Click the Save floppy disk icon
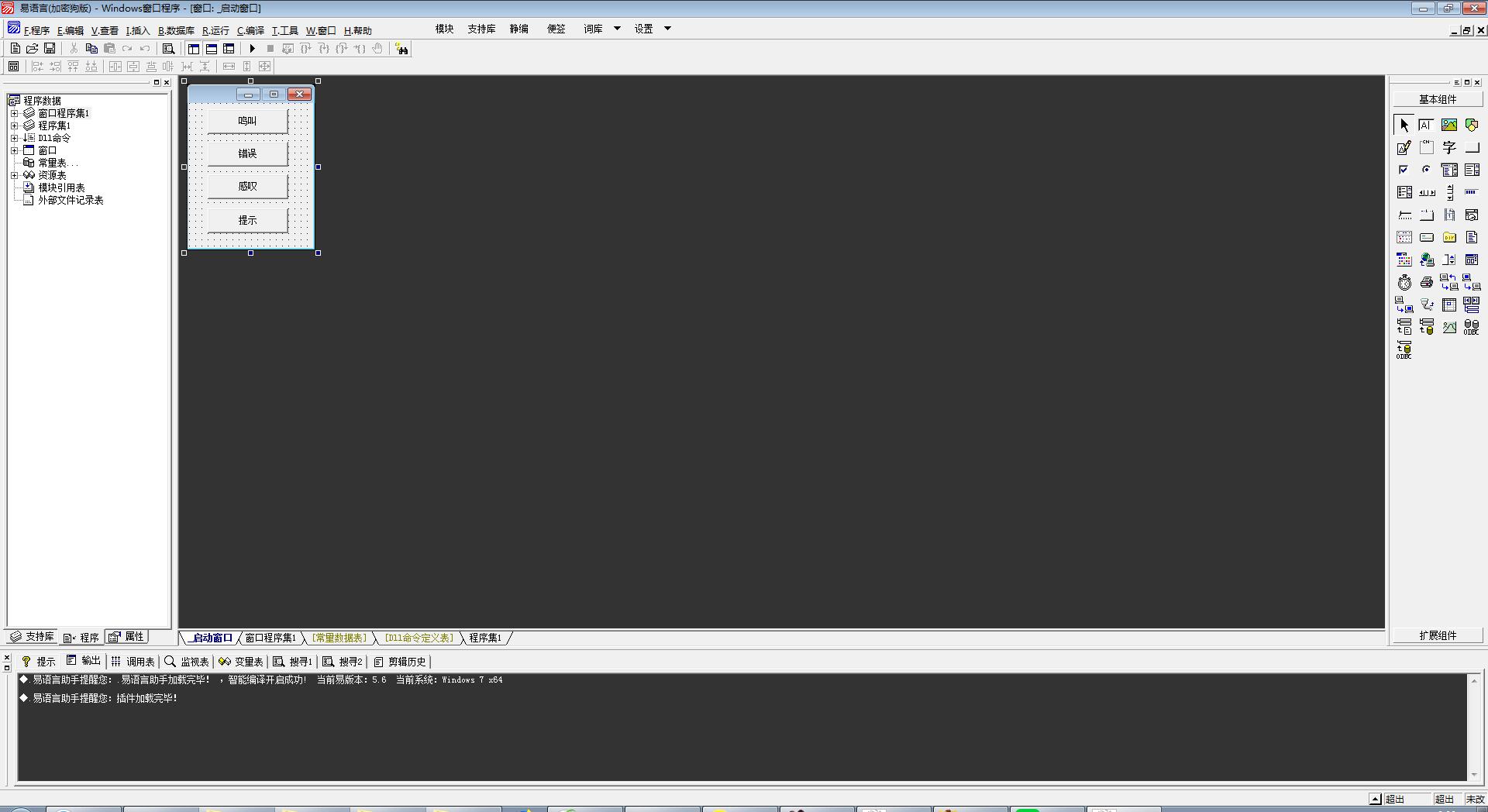This screenshot has width=1488, height=812. click(x=50, y=48)
